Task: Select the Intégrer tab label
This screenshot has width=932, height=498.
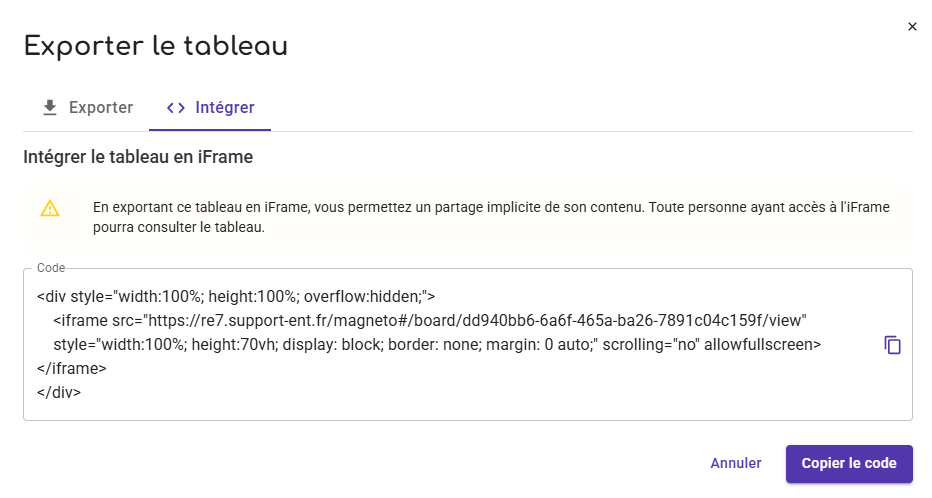Action: 224,108
